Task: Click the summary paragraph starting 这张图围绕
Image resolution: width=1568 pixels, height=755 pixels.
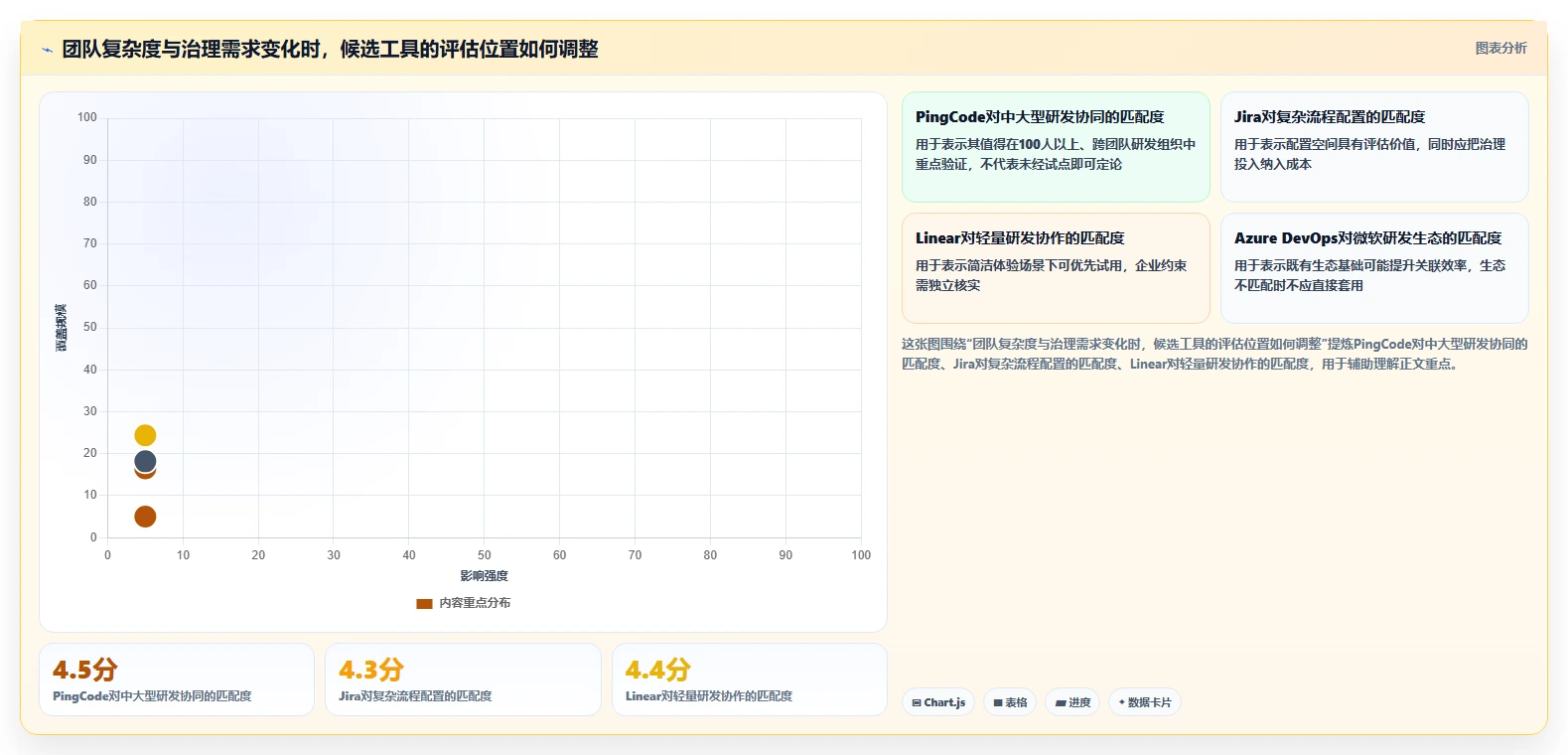Action: [1214, 354]
